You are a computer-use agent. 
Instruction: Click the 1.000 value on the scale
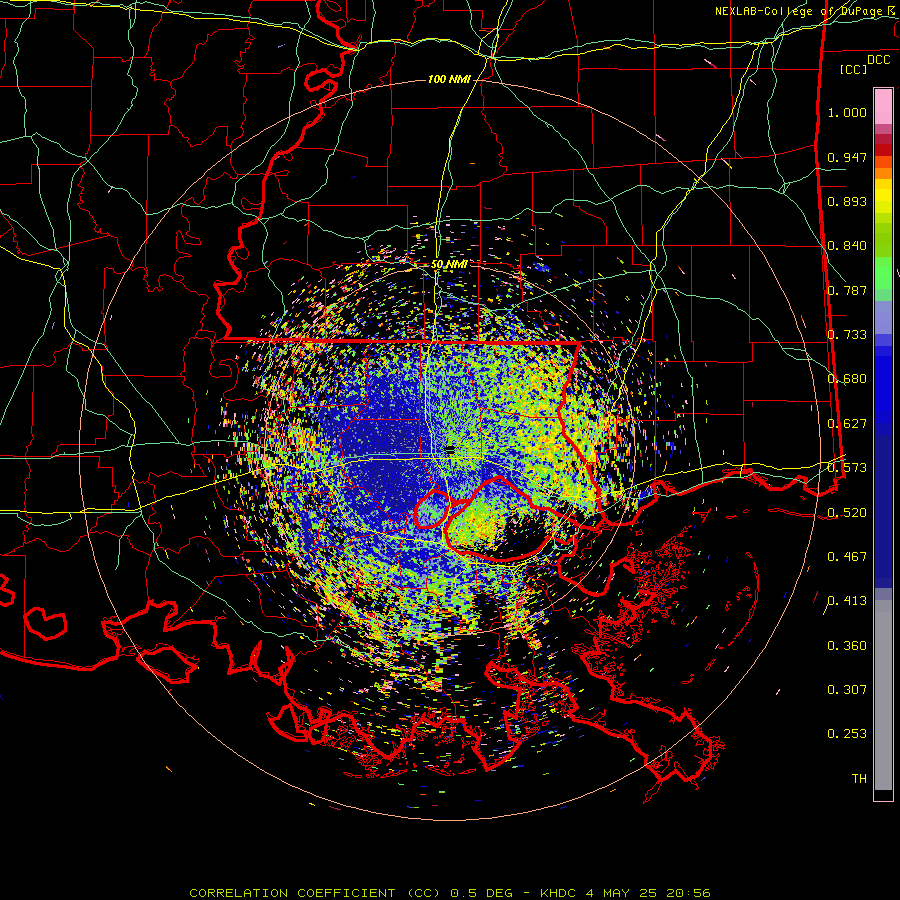point(847,112)
